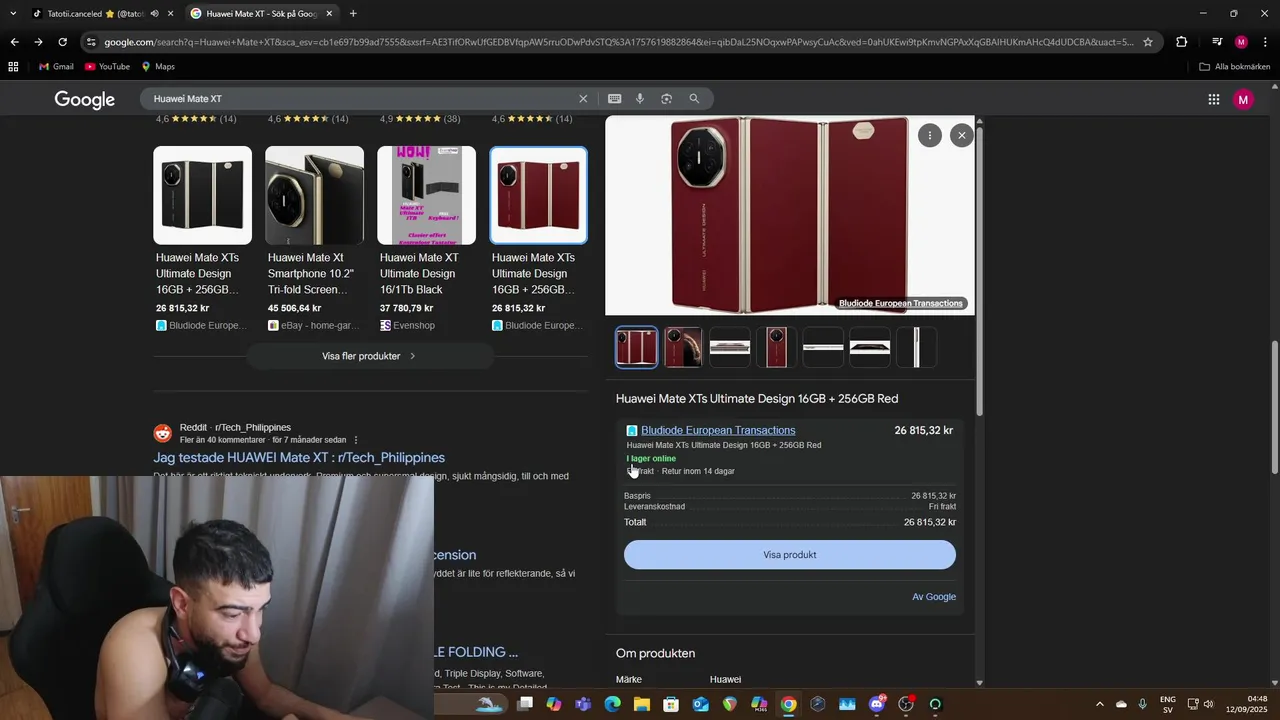Screen dimensions: 1280x720
Task: Click the image source label Bludiode European Transactions
Action: click(x=901, y=303)
